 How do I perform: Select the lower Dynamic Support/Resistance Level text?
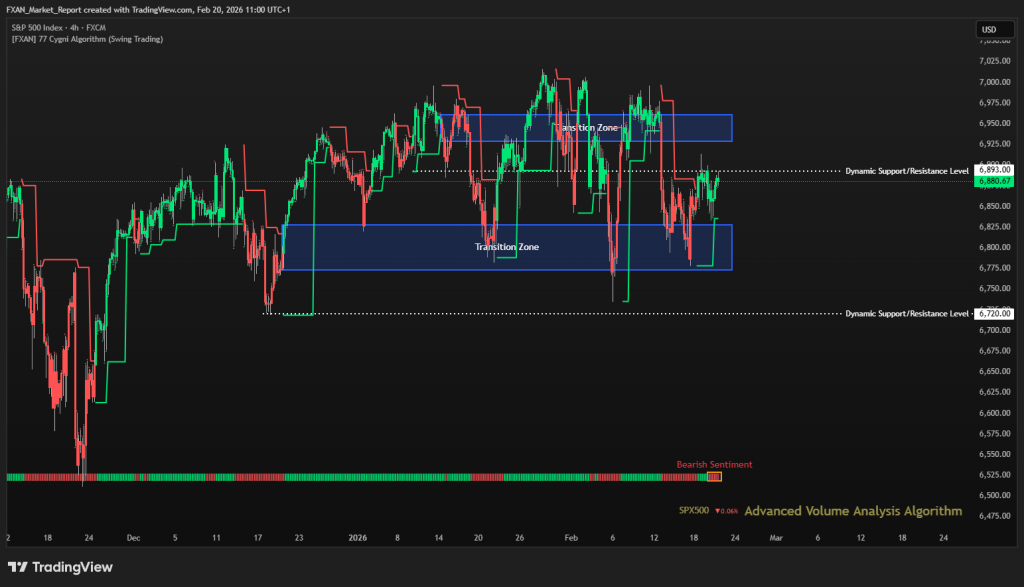(x=906, y=314)
